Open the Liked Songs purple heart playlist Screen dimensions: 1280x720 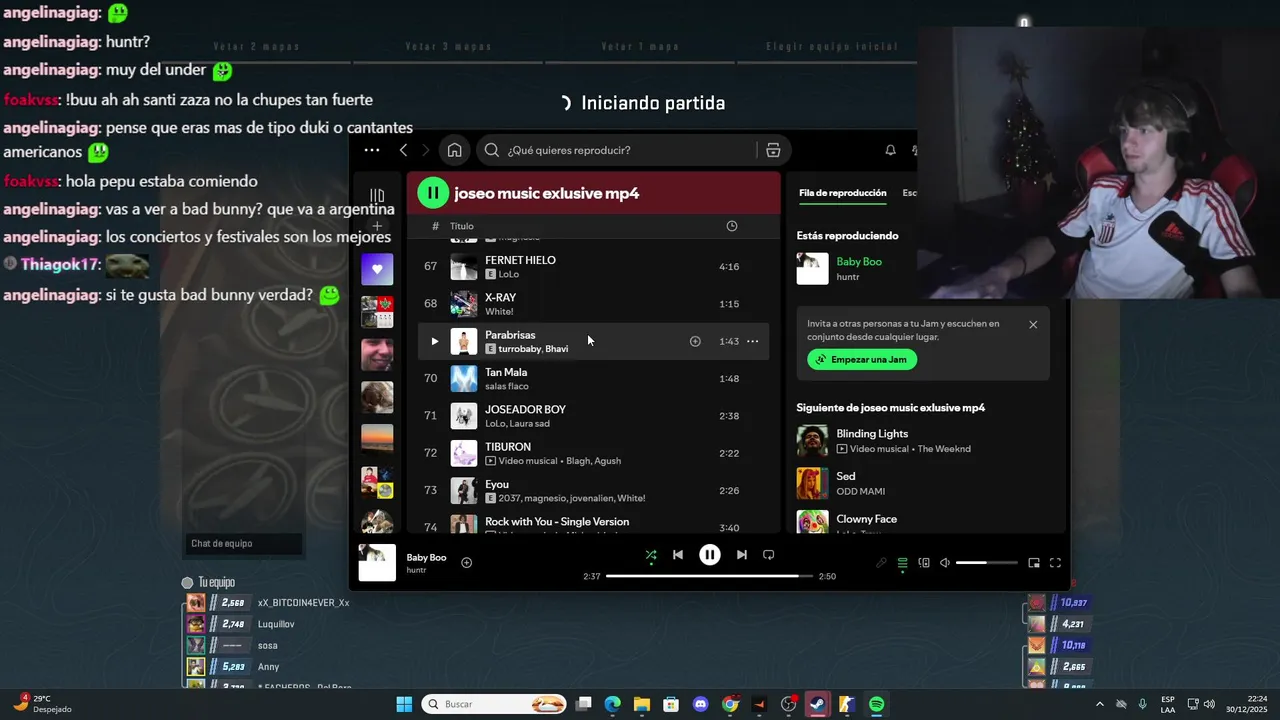(377, 269)
